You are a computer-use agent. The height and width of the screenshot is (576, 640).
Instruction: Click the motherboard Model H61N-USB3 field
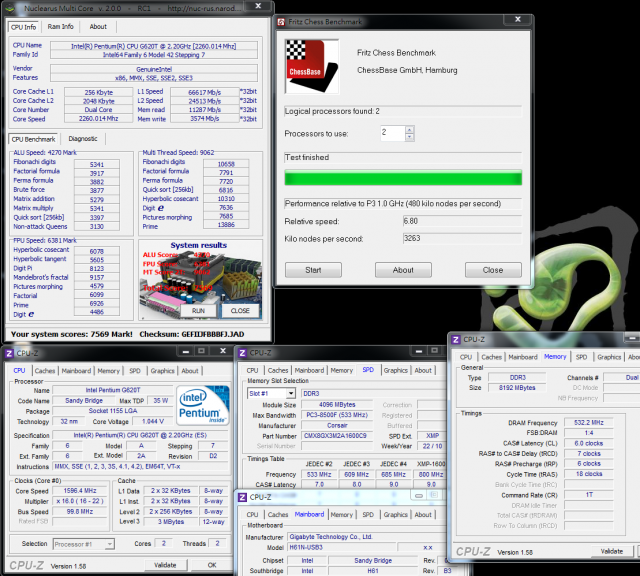click(x=342, y=547)
